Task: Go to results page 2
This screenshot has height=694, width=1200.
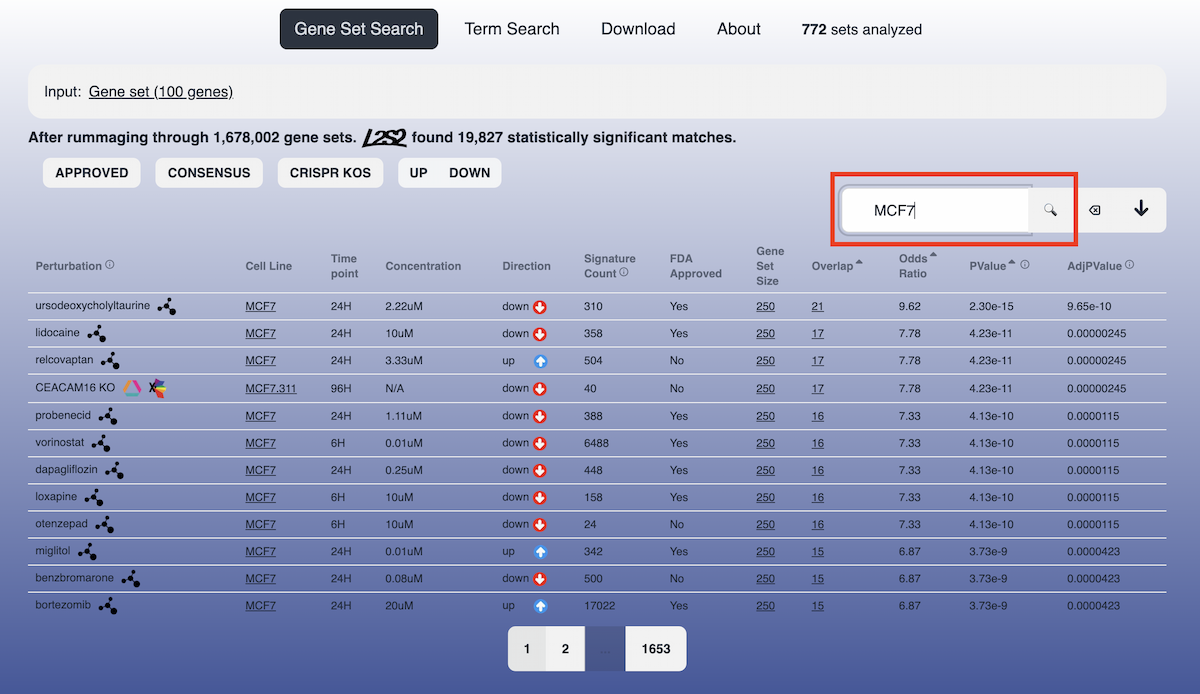Action: [x=565, y=649]
